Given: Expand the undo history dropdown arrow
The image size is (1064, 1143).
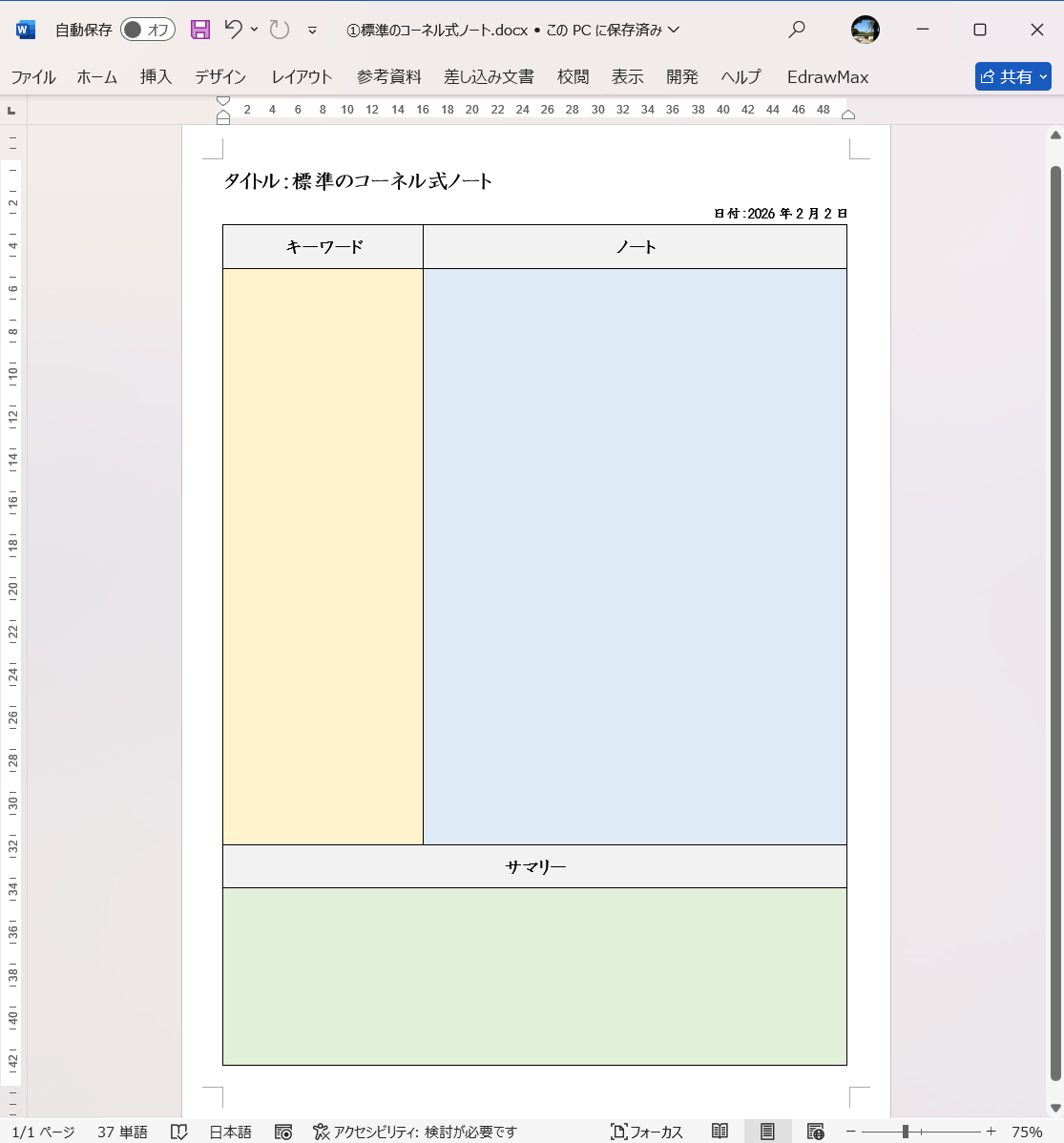Looking at the screenshot, I should point(255,30).
